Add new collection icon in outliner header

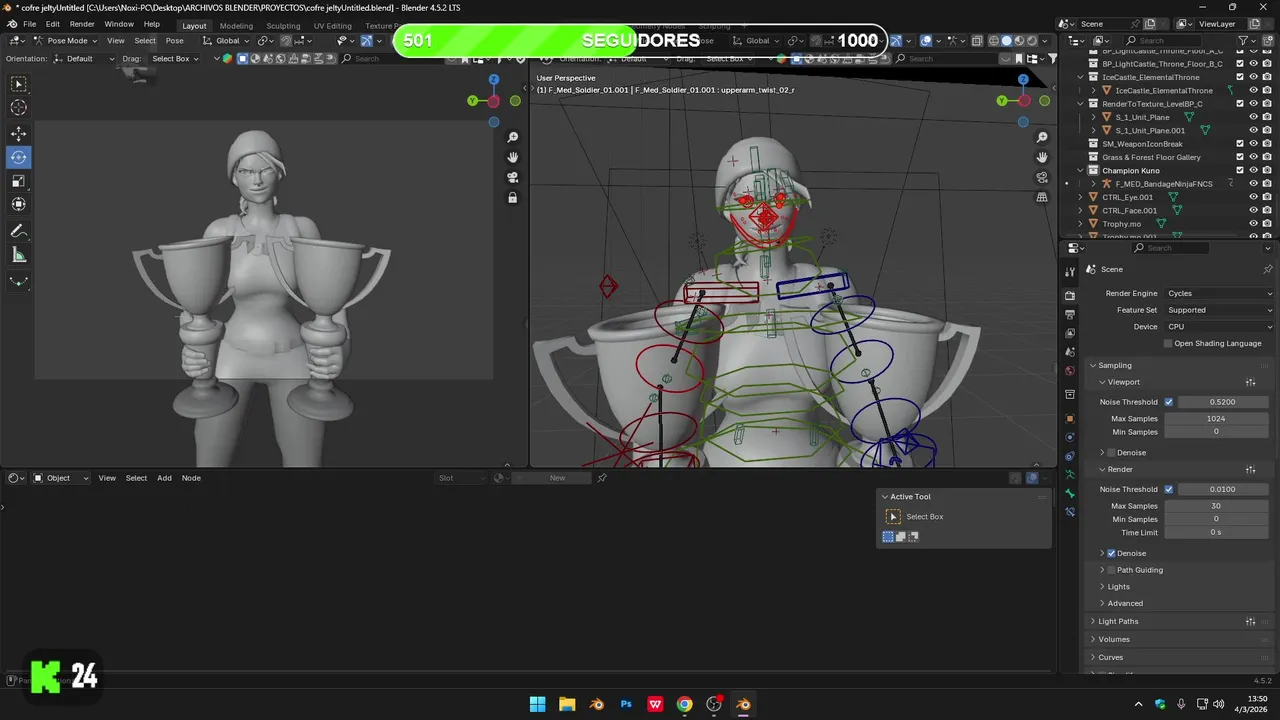coord(1268,41)
